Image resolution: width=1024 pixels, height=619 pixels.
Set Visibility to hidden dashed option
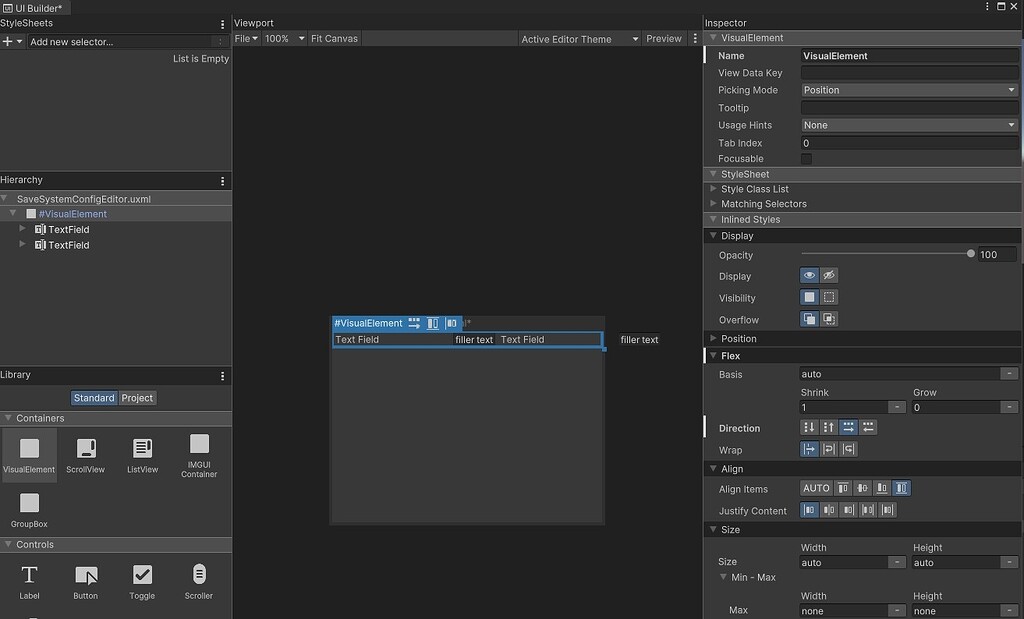point(830,297)
